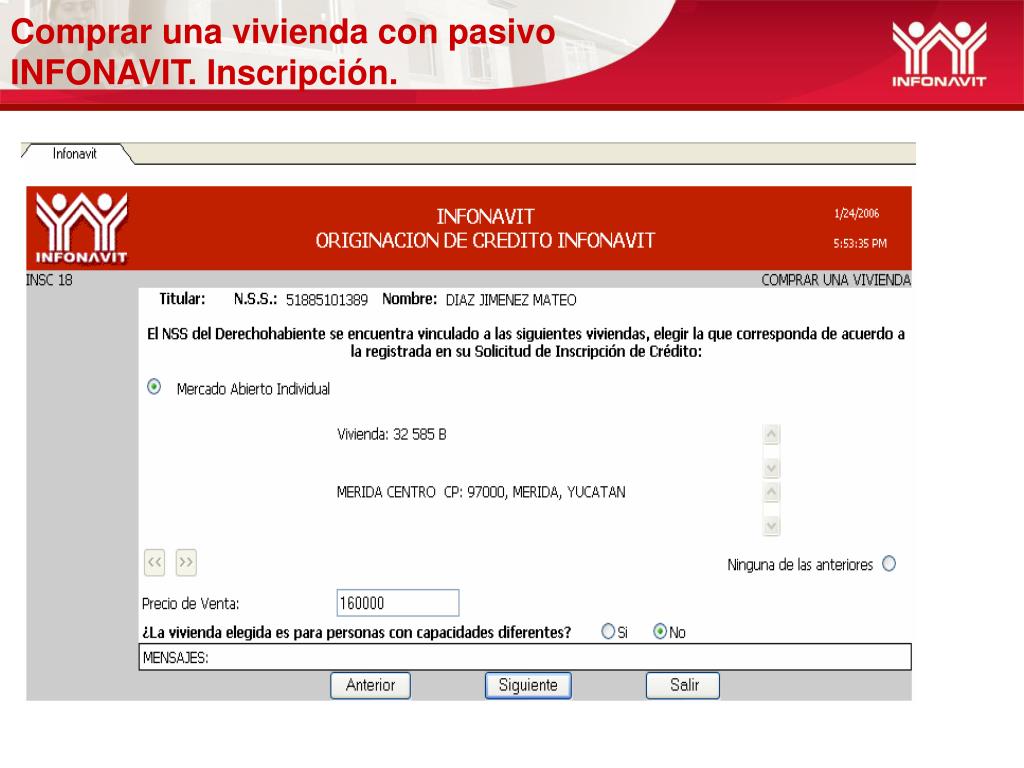Go to the previous vivienda with << button
Screen dimensions: 1024x768
154,562
